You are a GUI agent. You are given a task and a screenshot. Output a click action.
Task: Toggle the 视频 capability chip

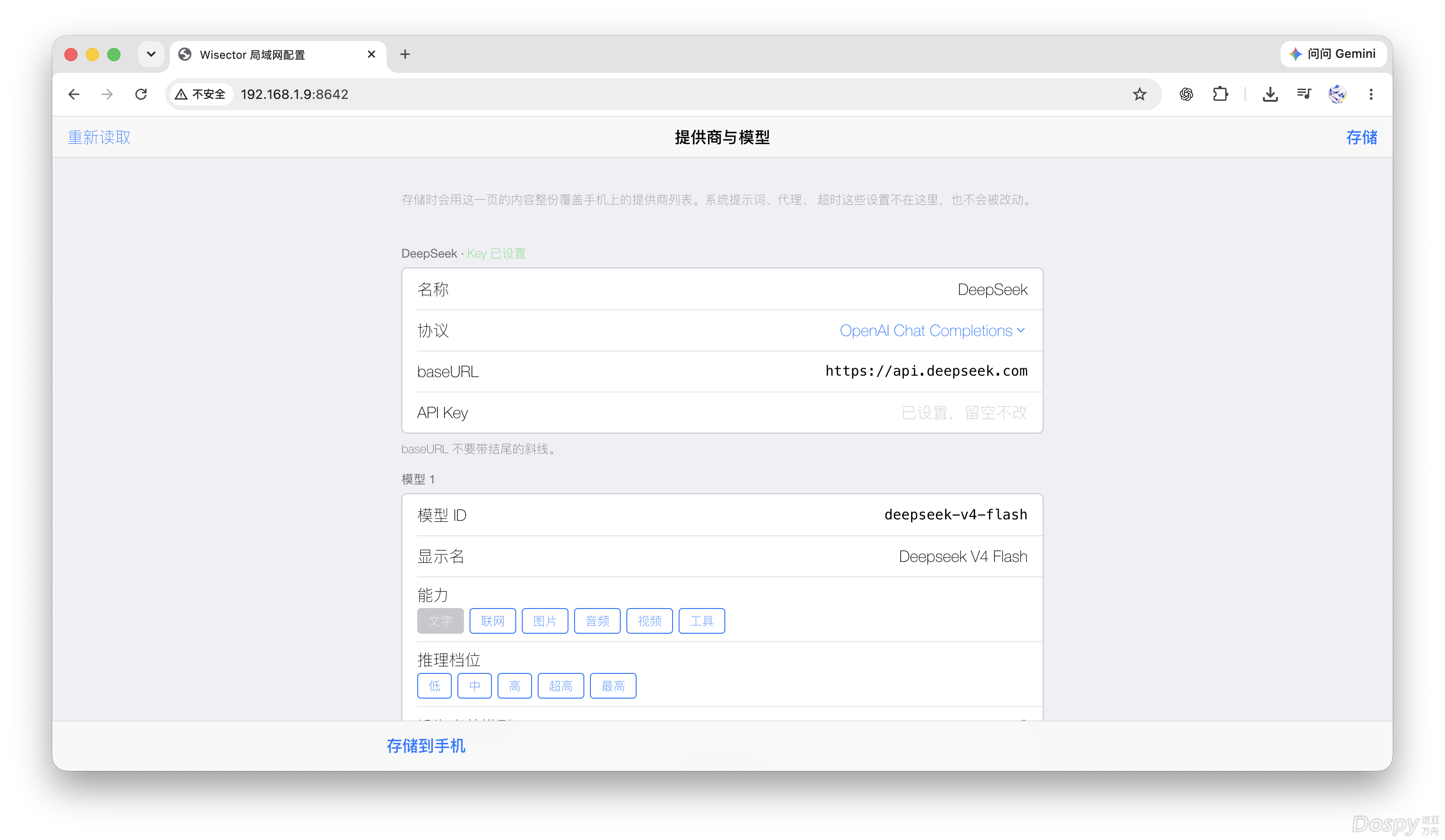(649, 621)
